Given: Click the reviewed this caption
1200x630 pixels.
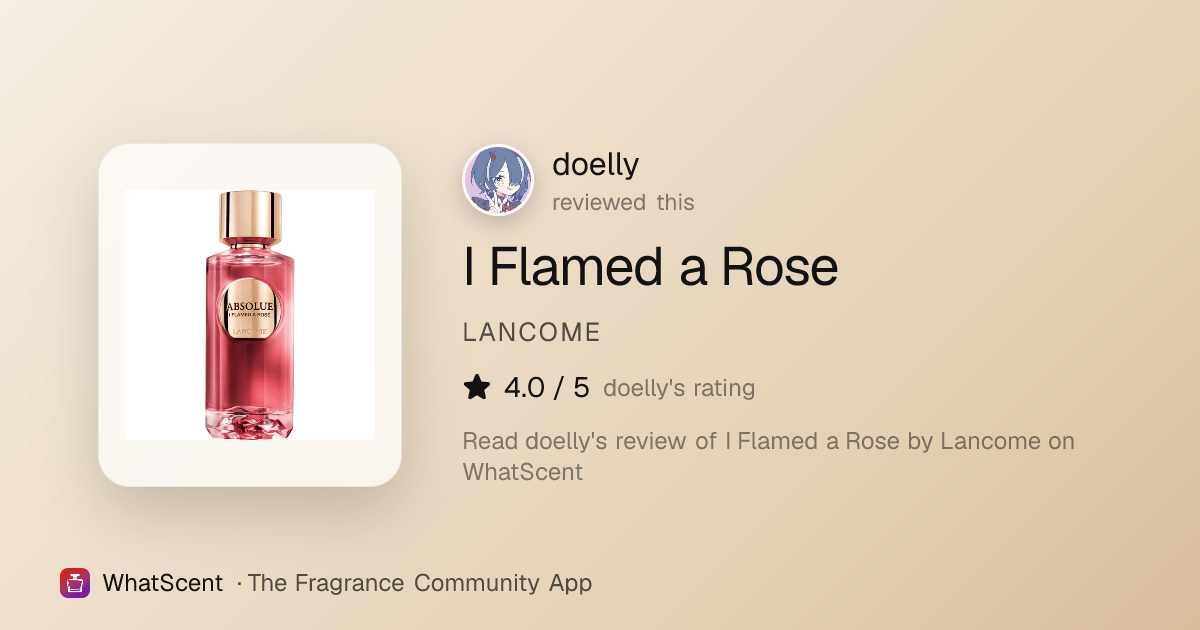Looking at the screenshot, I should coord(623,202).
